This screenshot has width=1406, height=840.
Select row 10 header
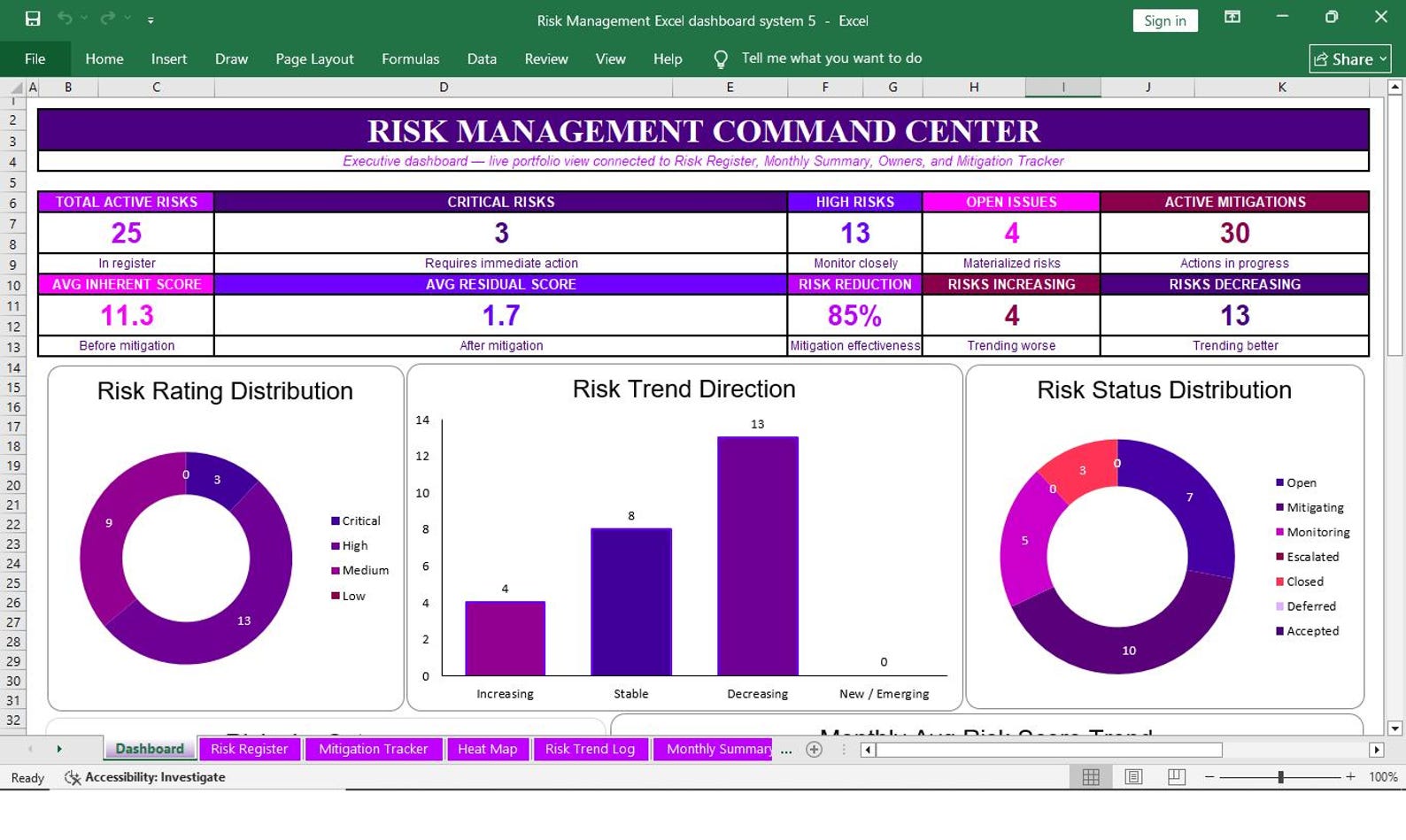(13, 286)
